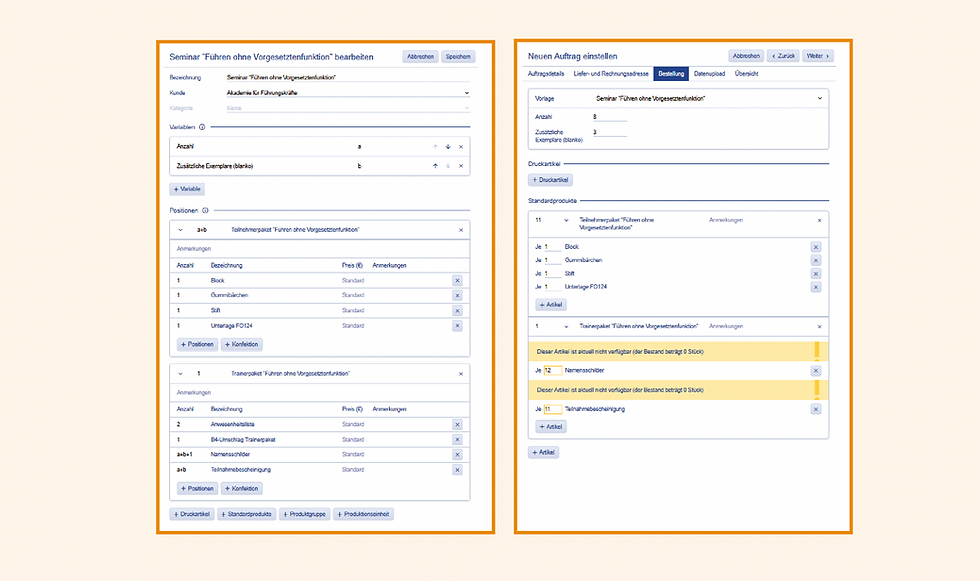Image resolution: width=980 pixels, height=581 pixels.
Task: Save the seminar template with Speichern
Action: click(458, 57)
